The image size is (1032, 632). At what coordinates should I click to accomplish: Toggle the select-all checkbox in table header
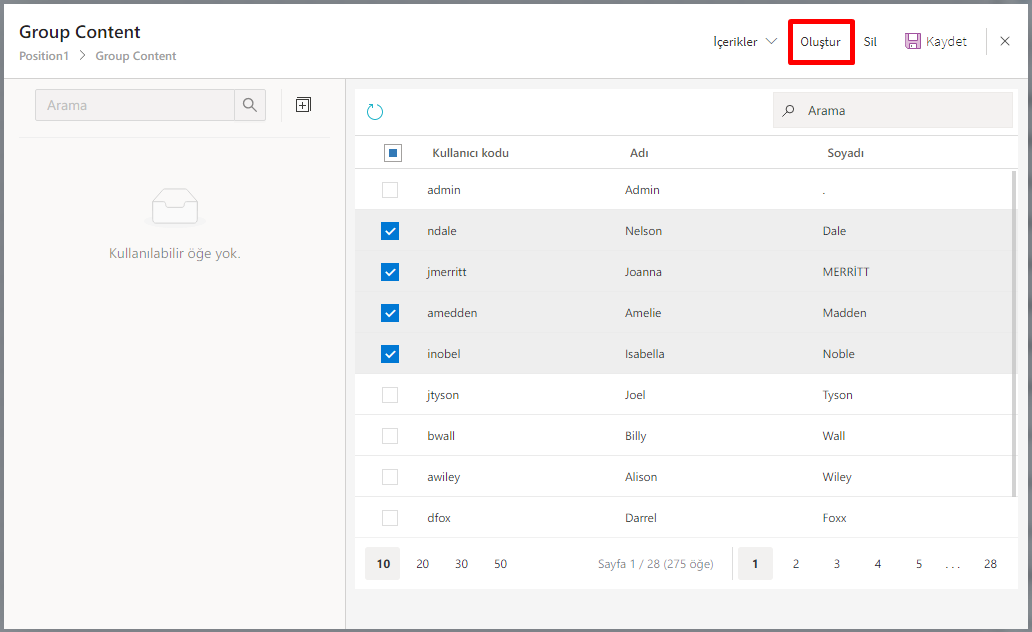click(393, 153)
